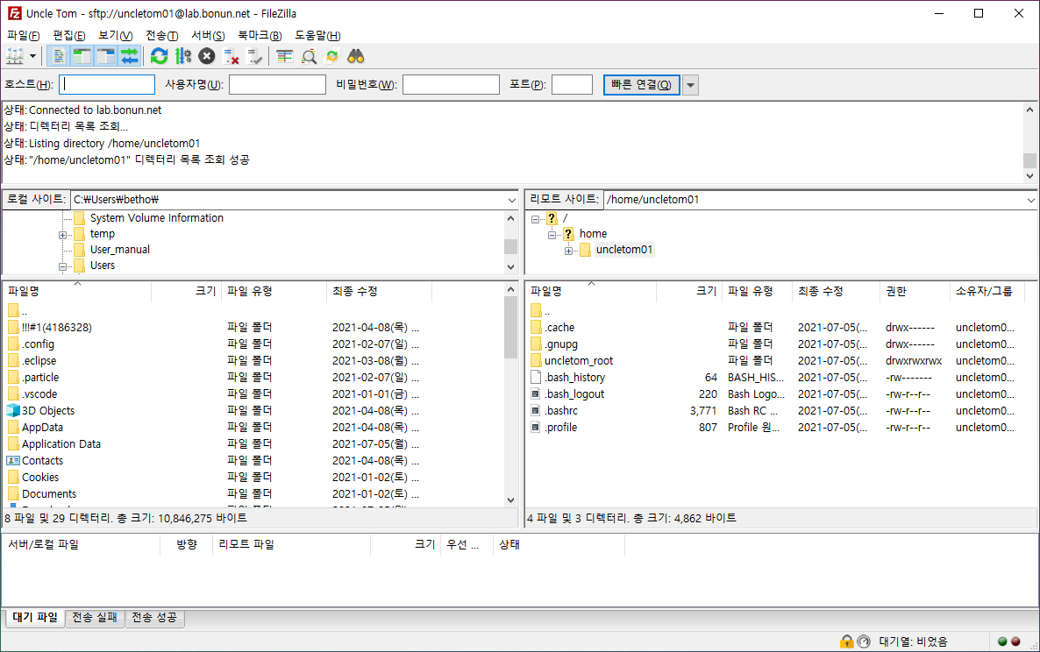Select .vscode folder in local list
This screenshot has height=652, width=1040.
pyautogui.click(x=39, y=394)
